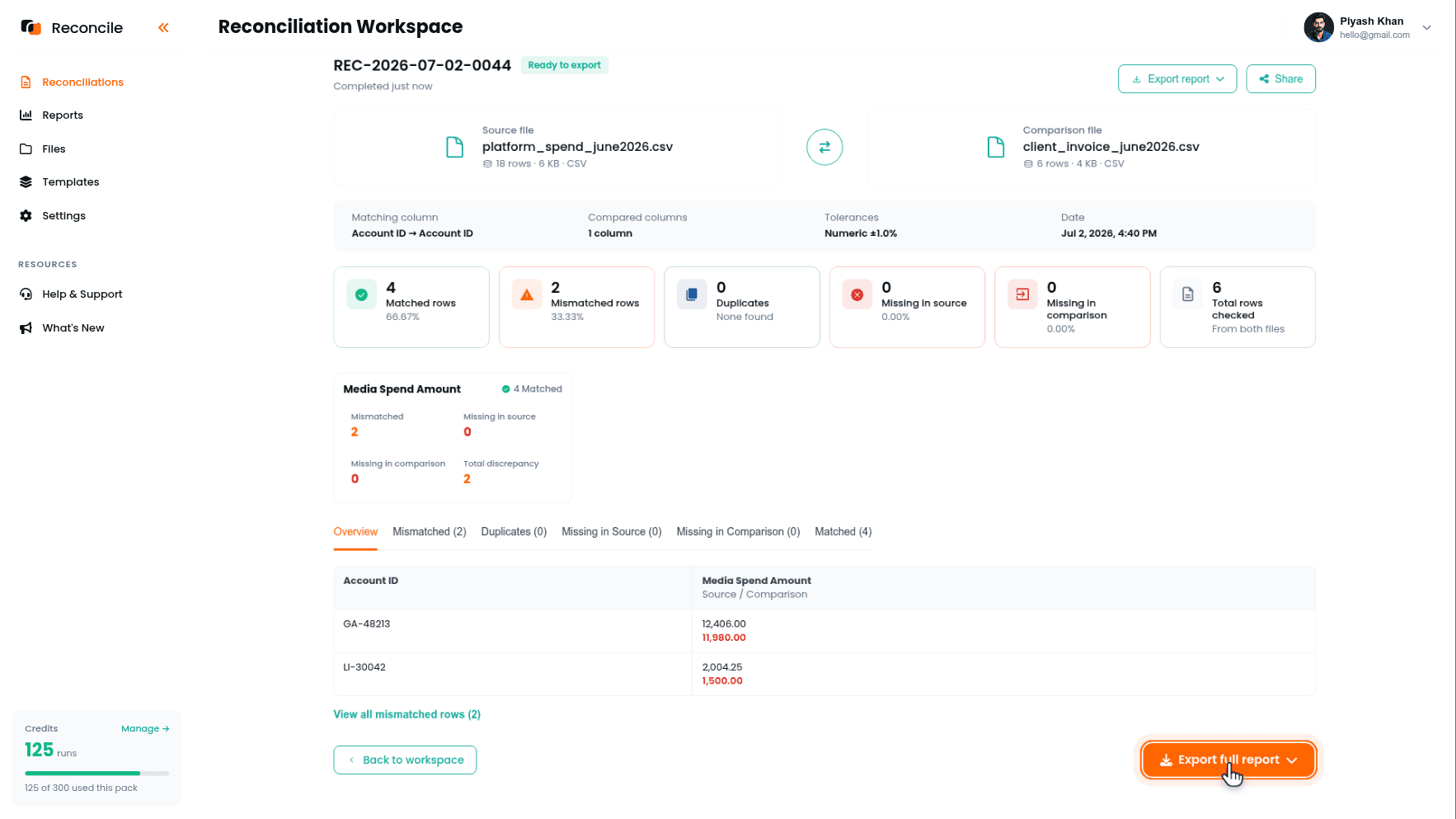Click the Back to workspace button
The height and width of the screenshot is (819, 1456).
(405, 760)
